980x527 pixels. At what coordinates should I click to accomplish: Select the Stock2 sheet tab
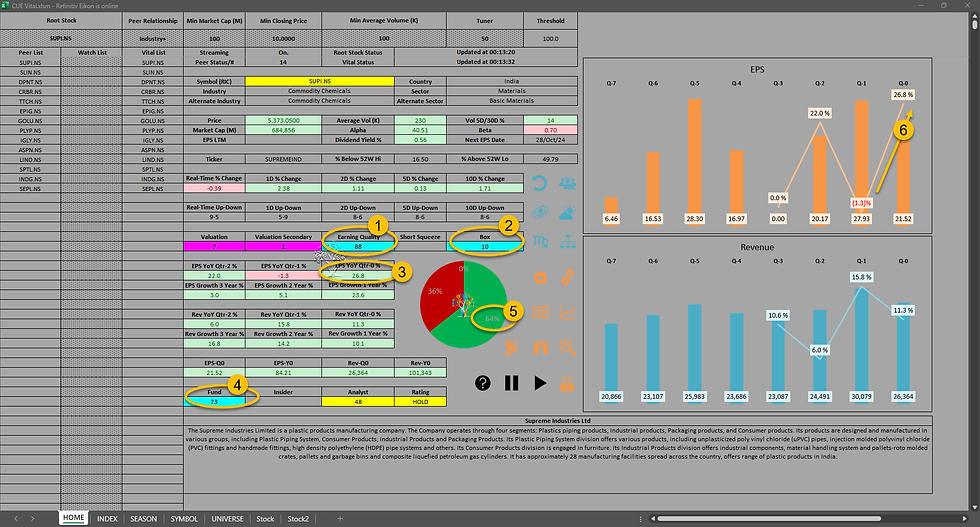pyautogui.click(x=298, y=519)
